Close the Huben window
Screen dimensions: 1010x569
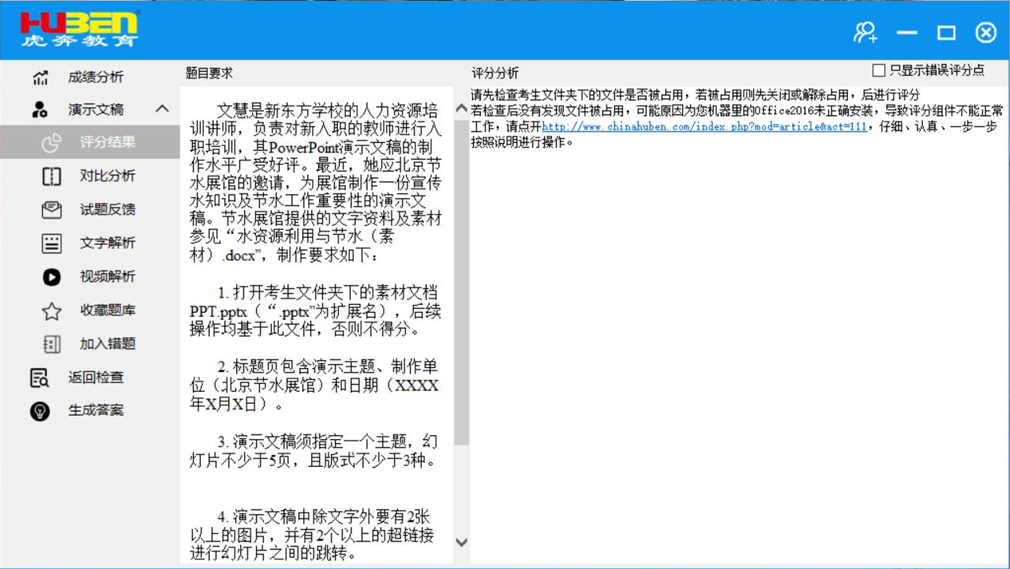tap(986, 32)
